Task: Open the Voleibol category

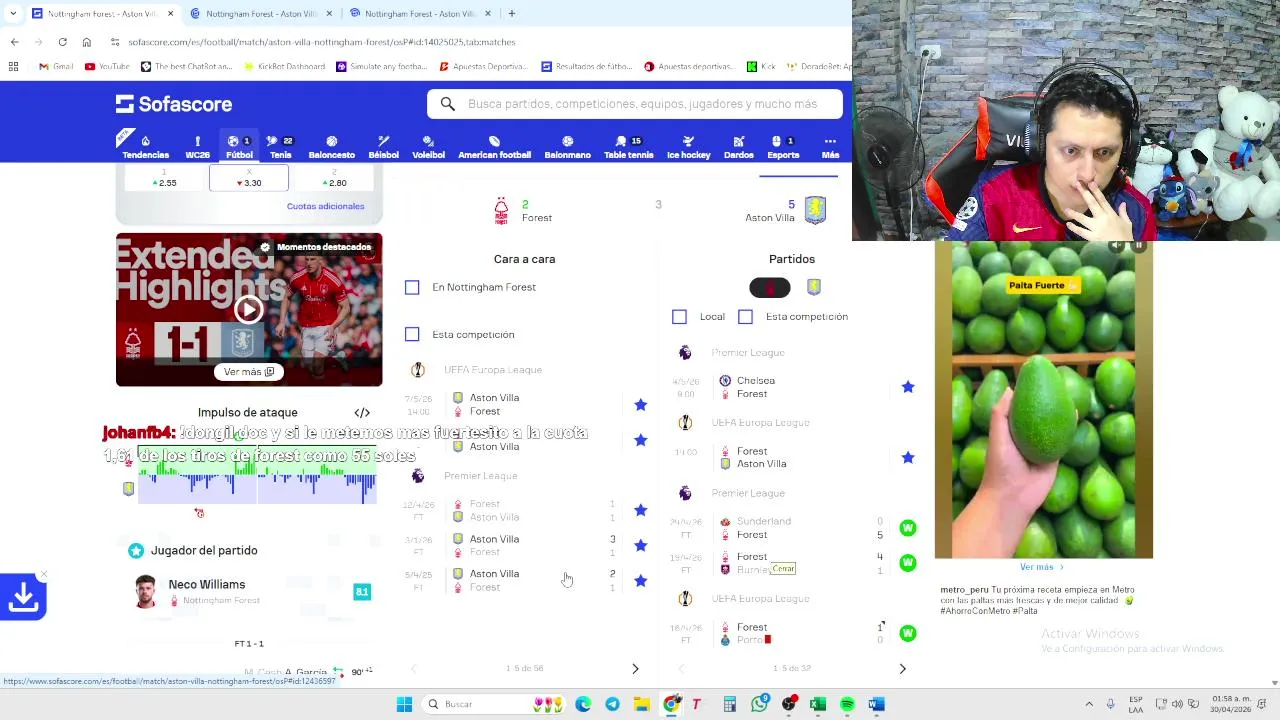Action: click(428, 147)
